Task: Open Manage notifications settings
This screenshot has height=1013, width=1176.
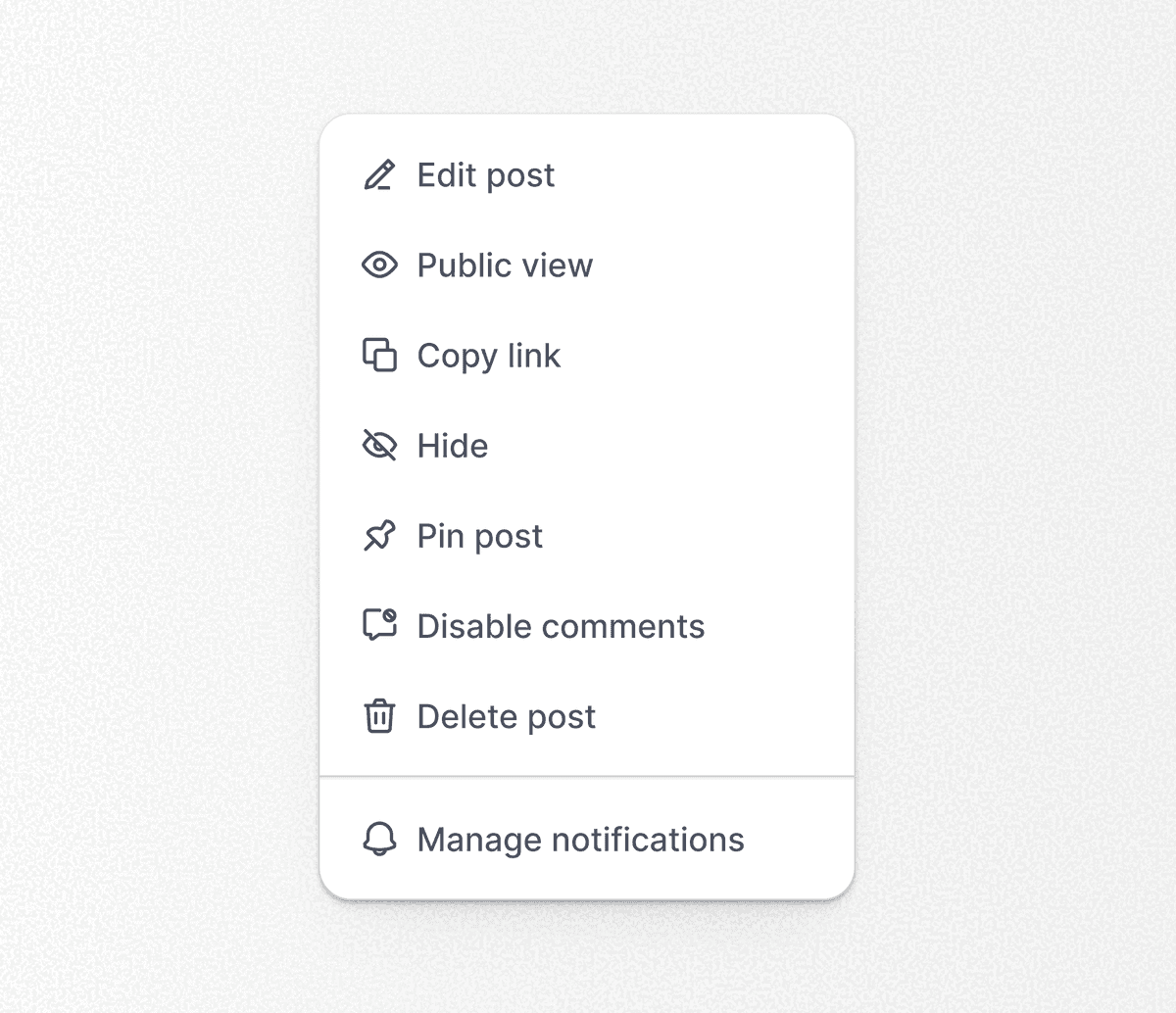Action: pyautogui.click(x=580, y=840)
